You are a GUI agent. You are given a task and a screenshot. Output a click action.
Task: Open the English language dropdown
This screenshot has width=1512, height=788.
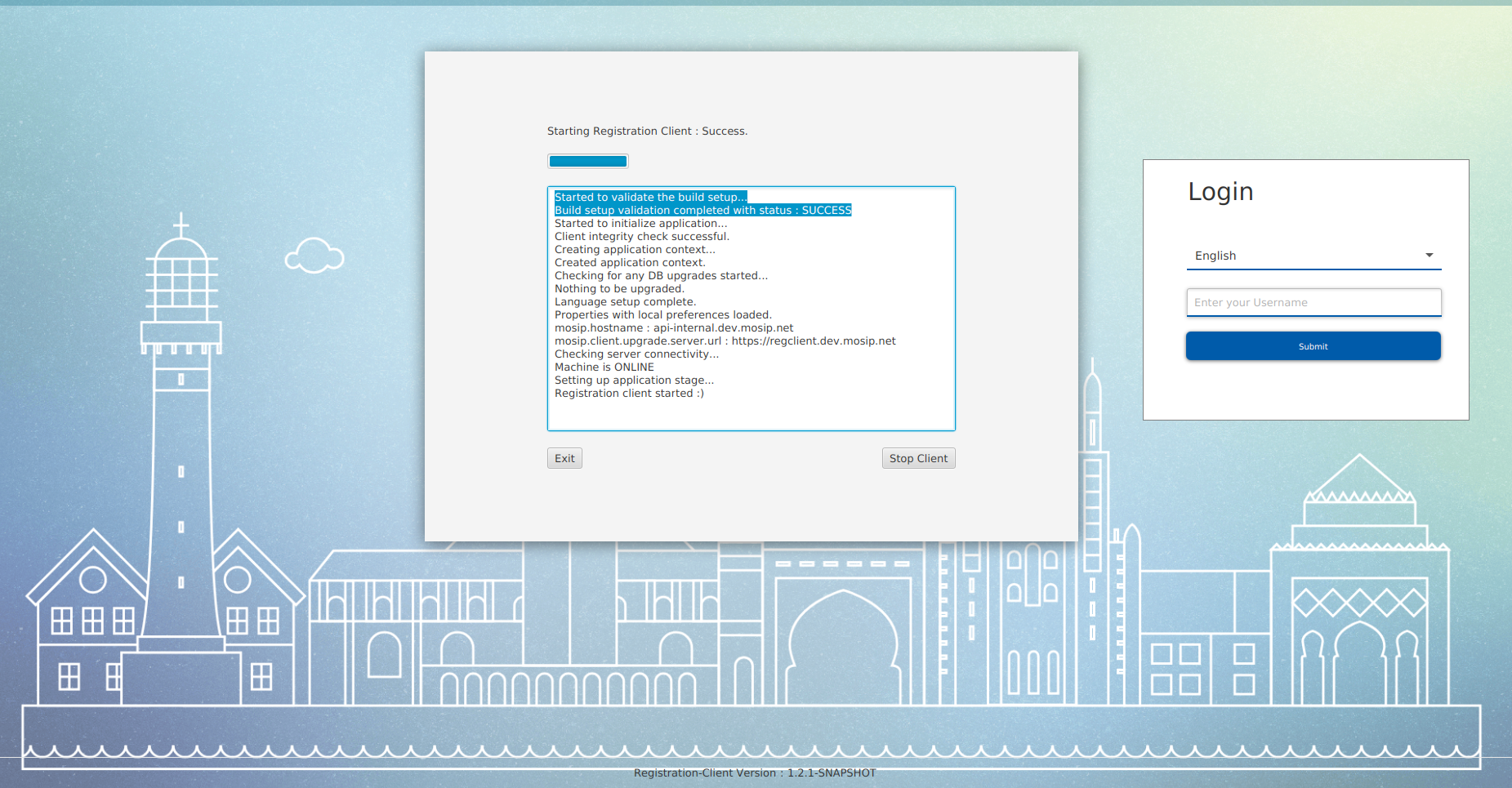[1307, 256]
